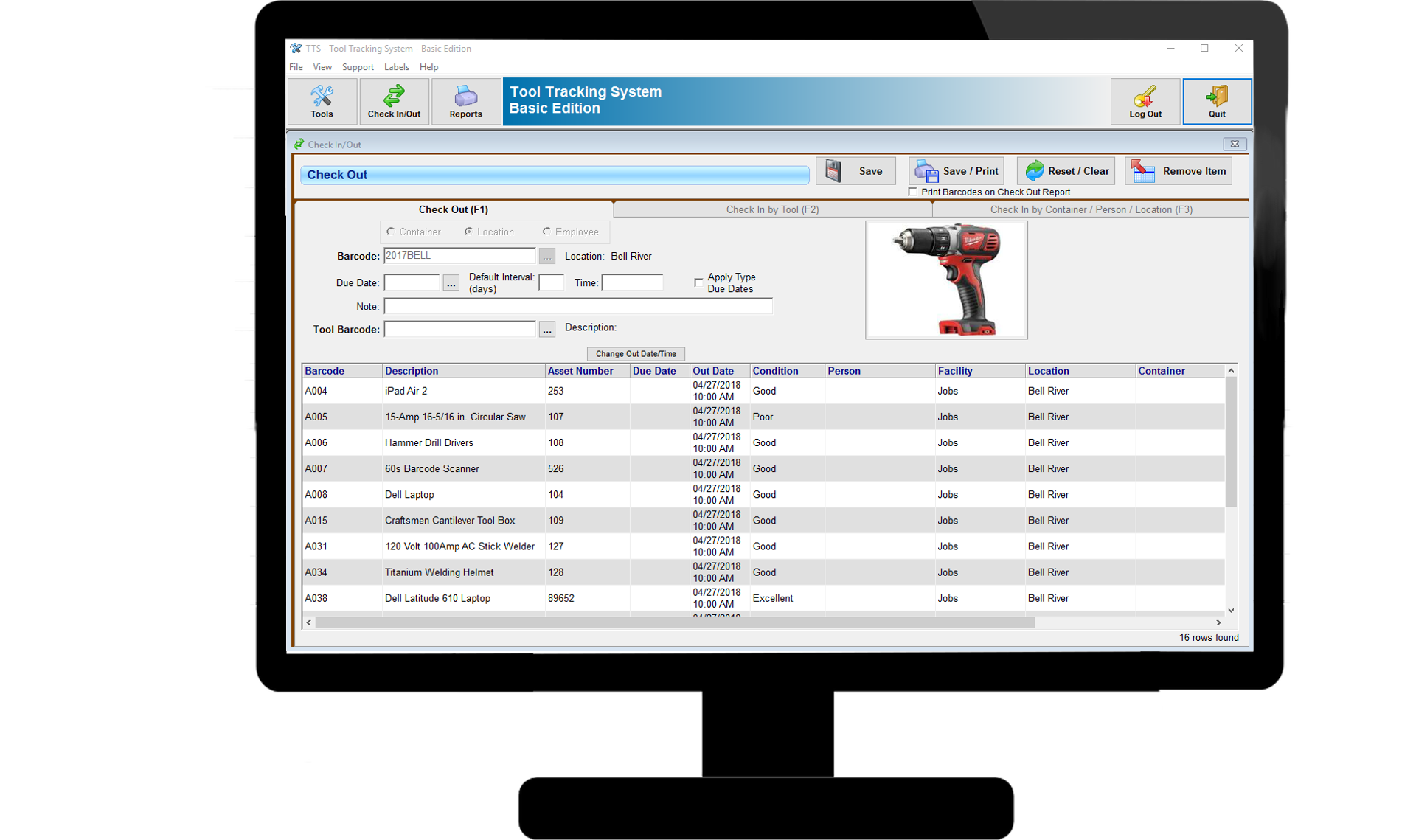This screenshot has height=840, width=1416.
Task: Select the Employee radio option
Action: (x=546, y=232)
